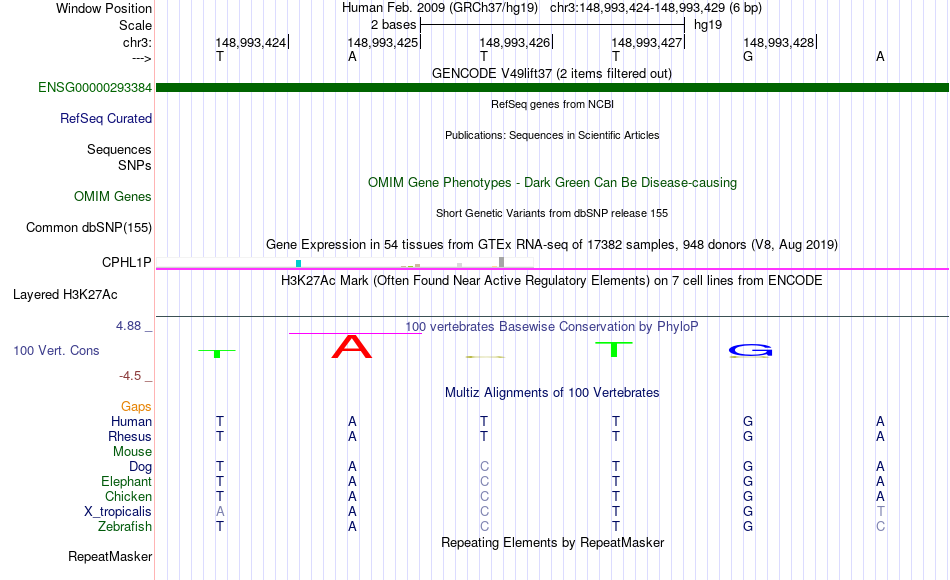Click the OMIM Gene Phenotypes green title
This screenshot has height=580, width=950.
[x=552, y=182]
